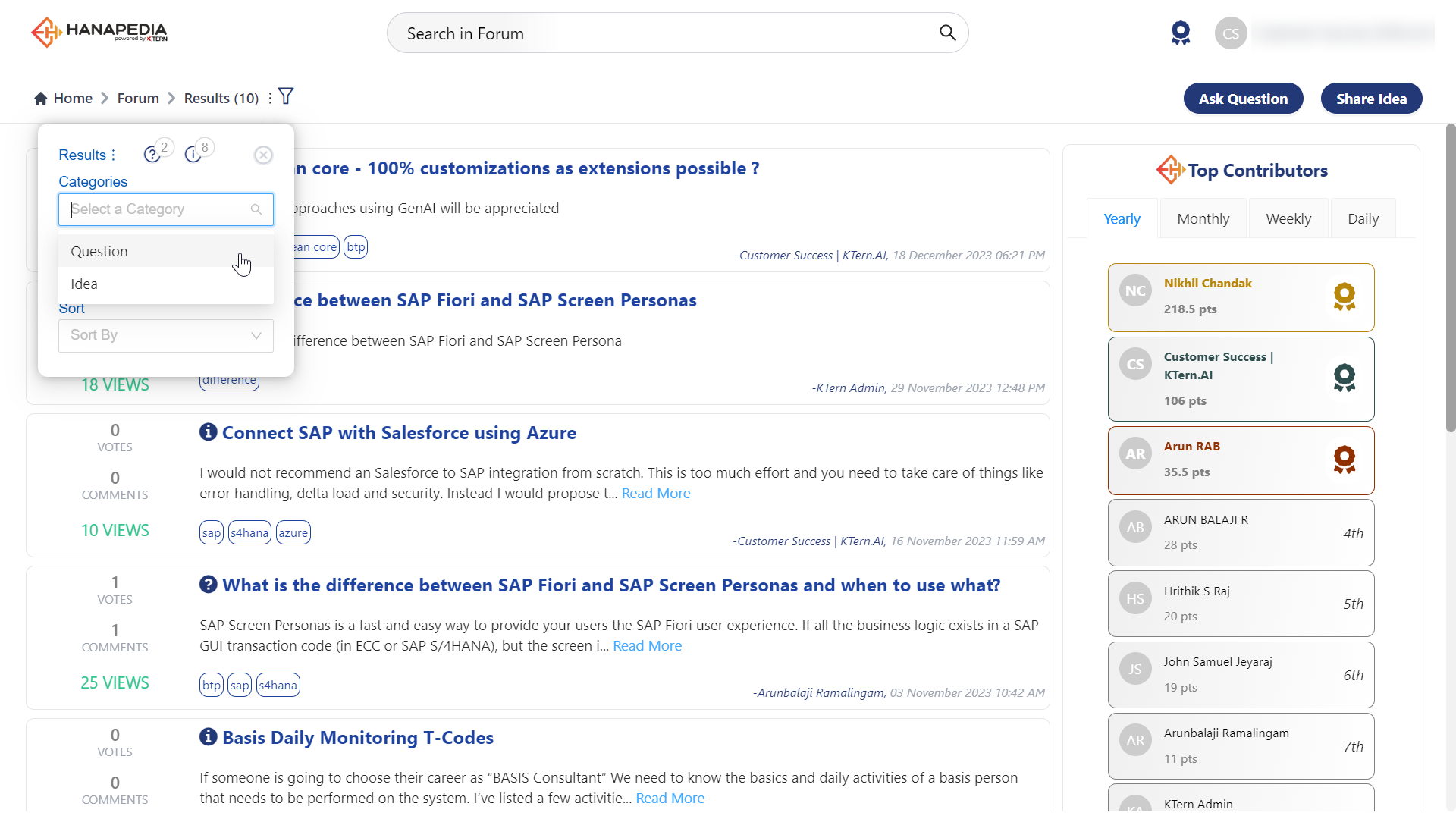Open the filter funnel icon
The image size is (1456, 819).
point(286,96)
